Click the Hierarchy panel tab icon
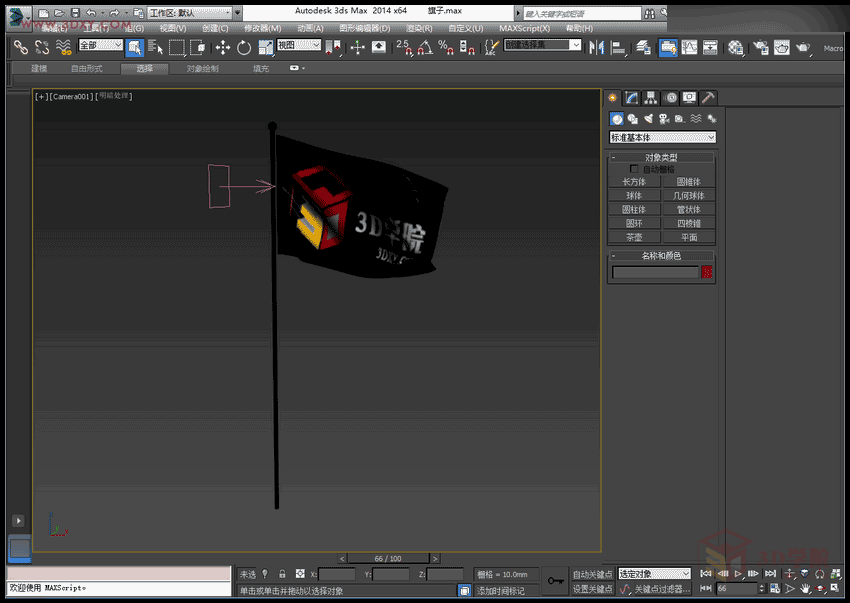Screen dimensions: 850x603 [x=651, y=97]
